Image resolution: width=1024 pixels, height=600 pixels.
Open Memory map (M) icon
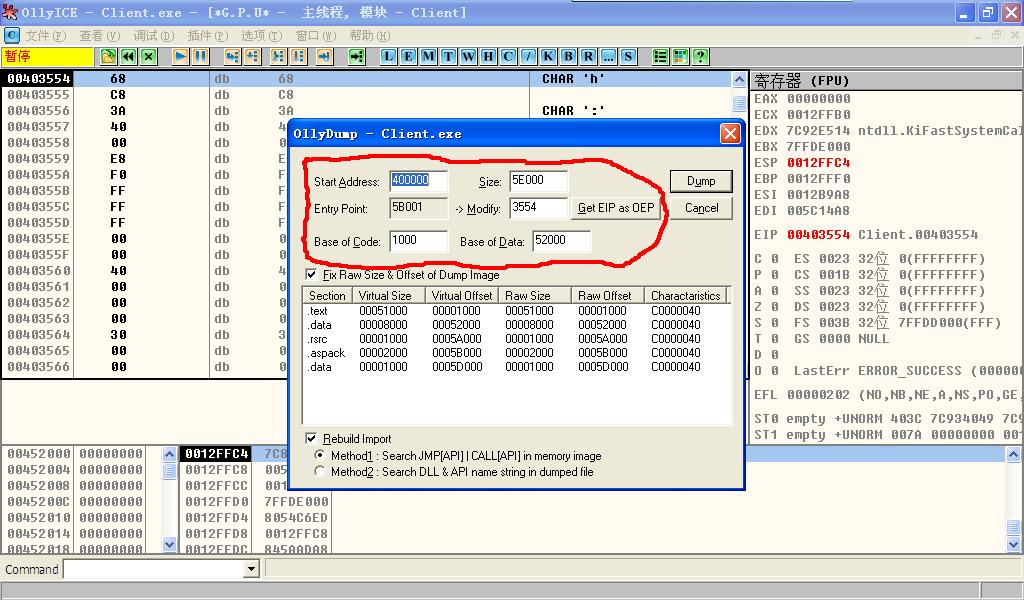click(x=428, y=56)
